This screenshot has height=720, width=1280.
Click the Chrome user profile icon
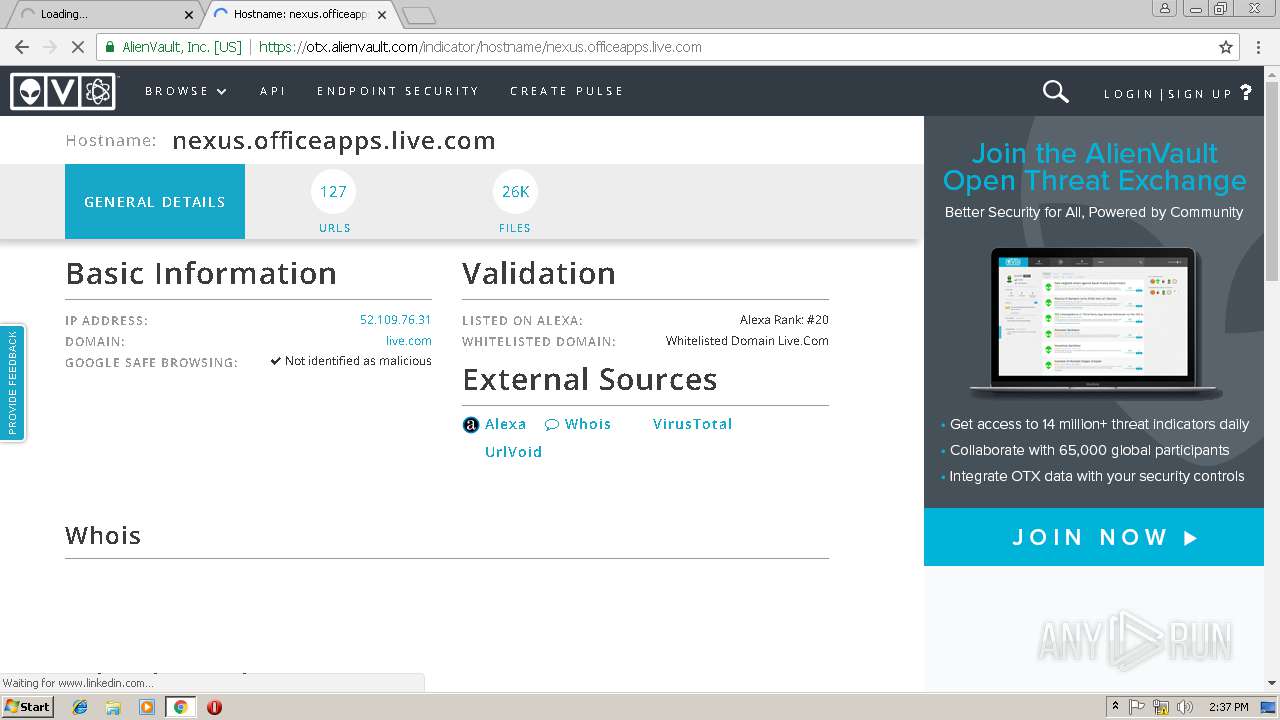click(1164, 8)
